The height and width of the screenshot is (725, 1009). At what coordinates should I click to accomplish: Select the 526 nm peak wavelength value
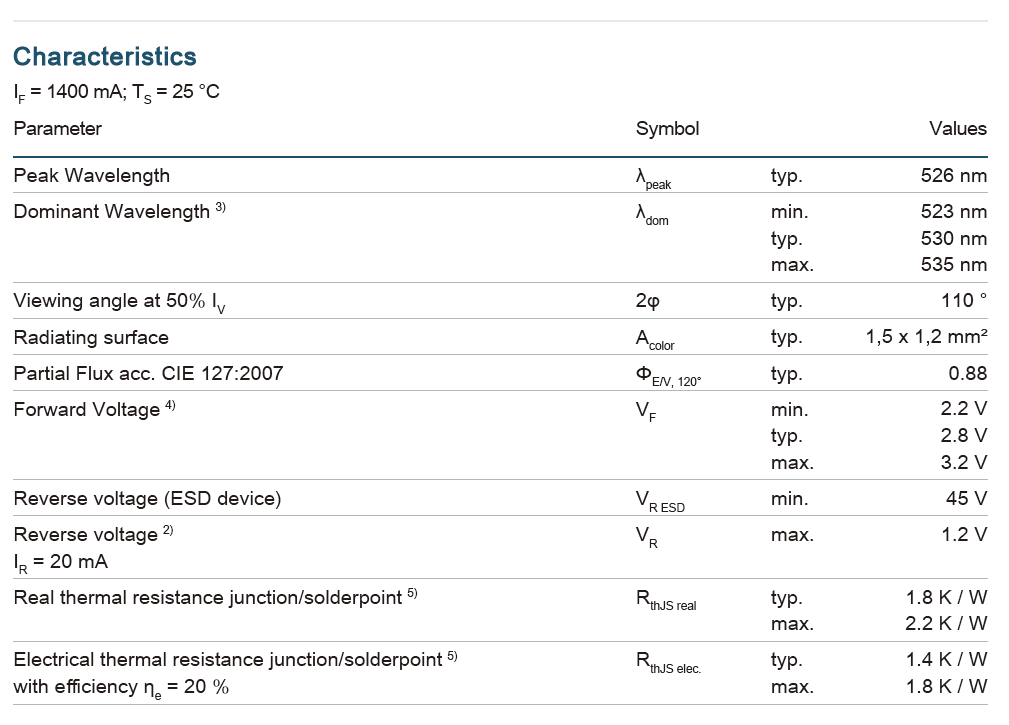(x=953, y=176)
